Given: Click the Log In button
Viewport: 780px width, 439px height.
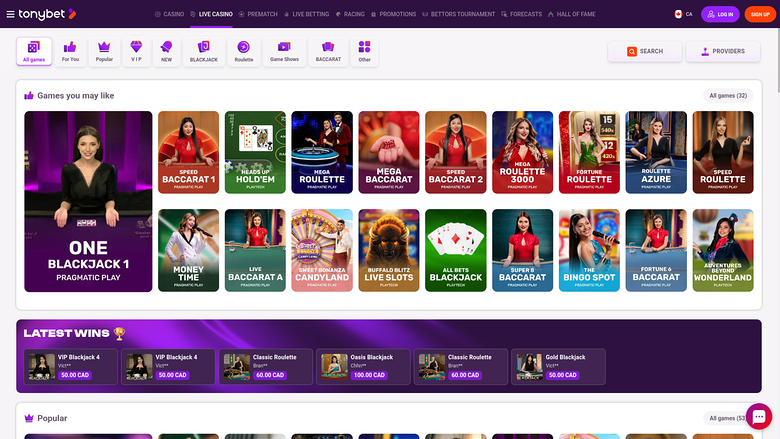Looking at the screenshot, I should [720, 14].
